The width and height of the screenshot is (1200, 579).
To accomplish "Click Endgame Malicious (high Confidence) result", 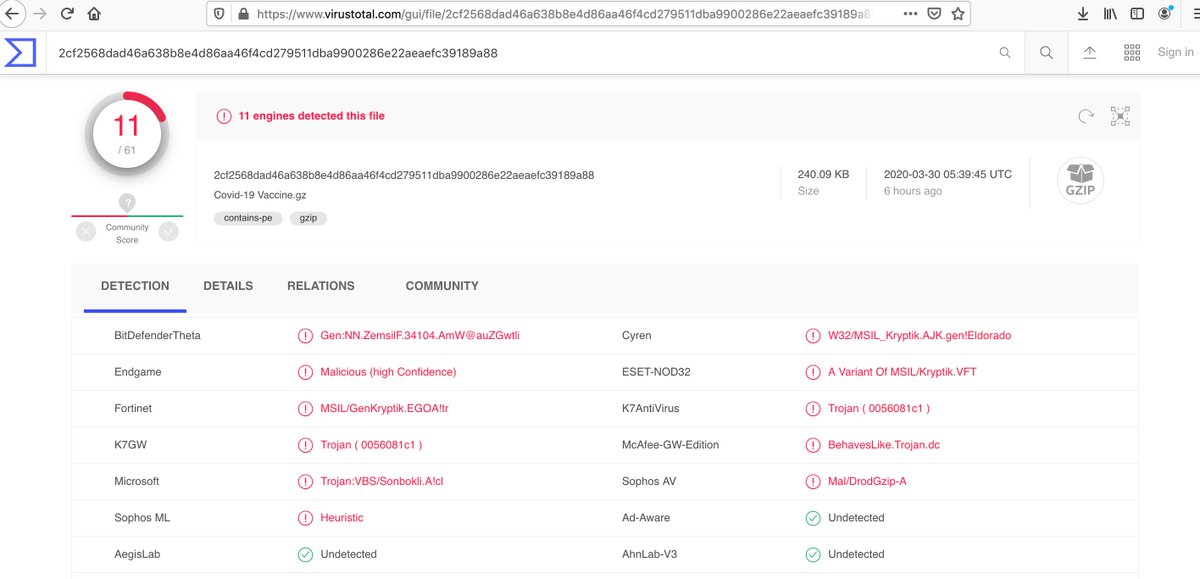I will [x=388, y=372].
